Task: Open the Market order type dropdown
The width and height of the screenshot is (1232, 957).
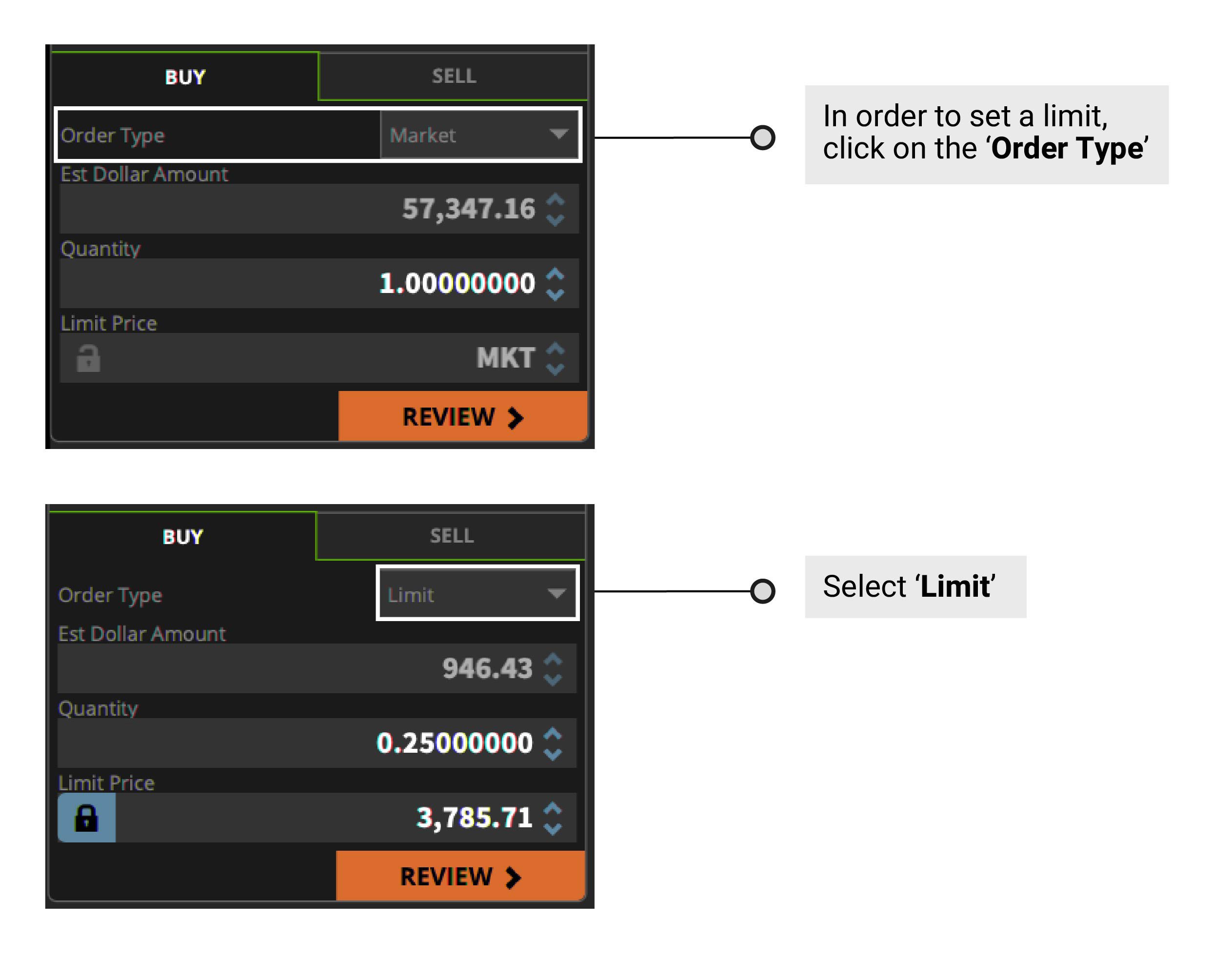Action: pyautogui.click(x=479, y=135)
